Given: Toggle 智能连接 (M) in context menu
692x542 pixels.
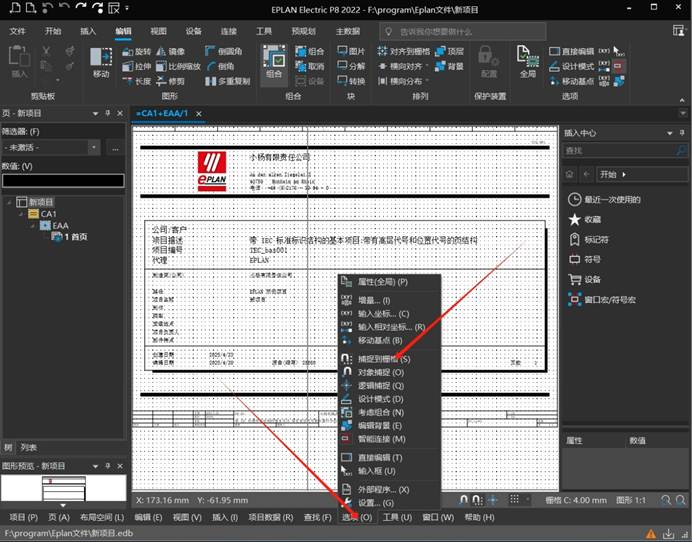Looking at the screenshot, I should pos(390,439).
